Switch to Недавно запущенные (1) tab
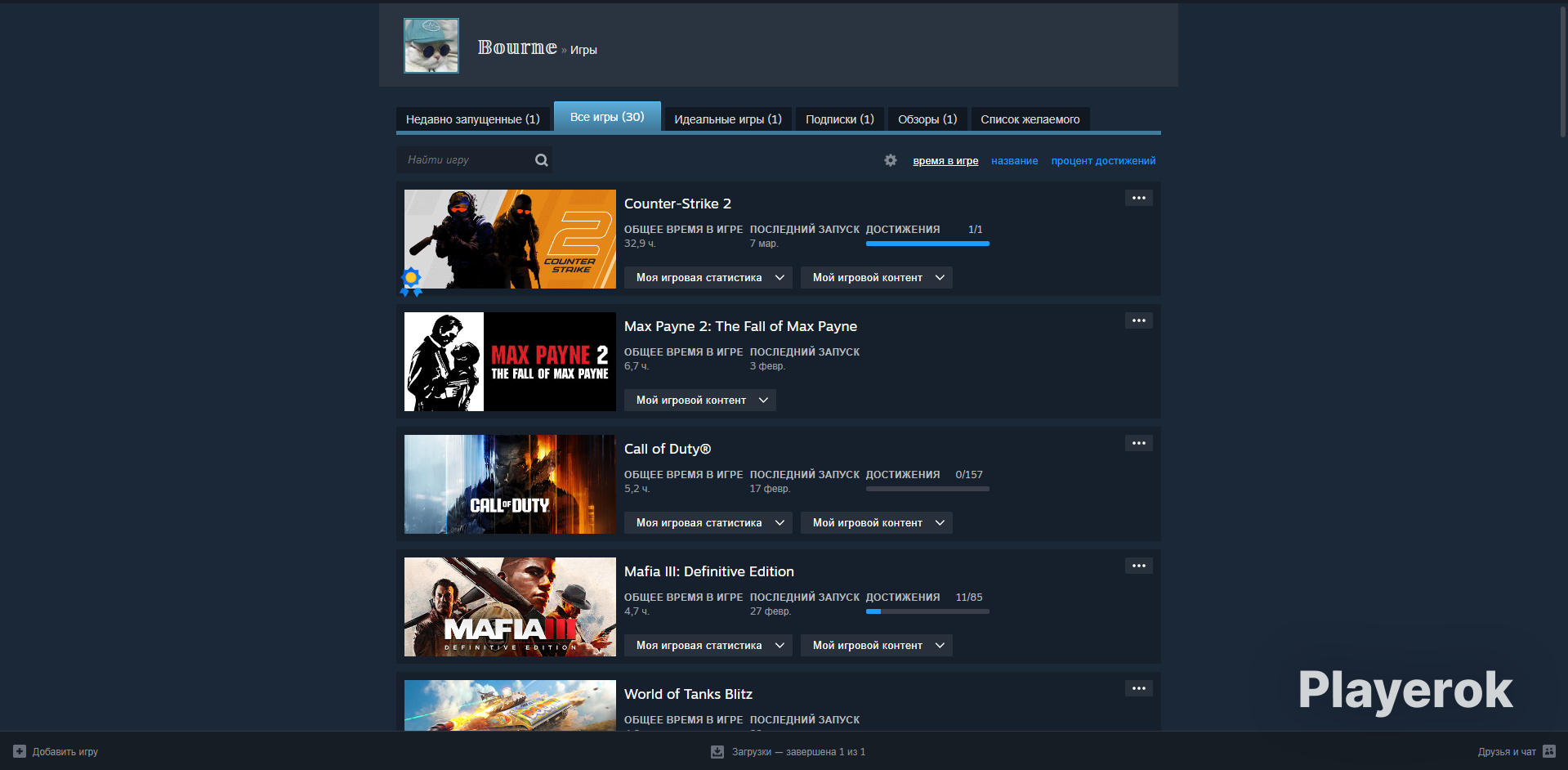The height and width of the screenshot is (770, 1568). (473, 119)
